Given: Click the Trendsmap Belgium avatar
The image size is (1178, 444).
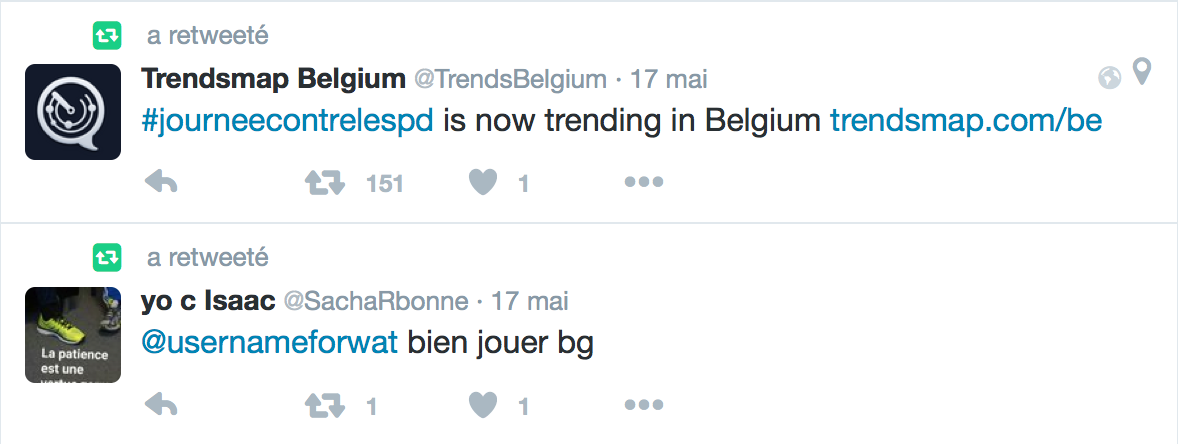Looking at the screenshot, I should 73,112.
